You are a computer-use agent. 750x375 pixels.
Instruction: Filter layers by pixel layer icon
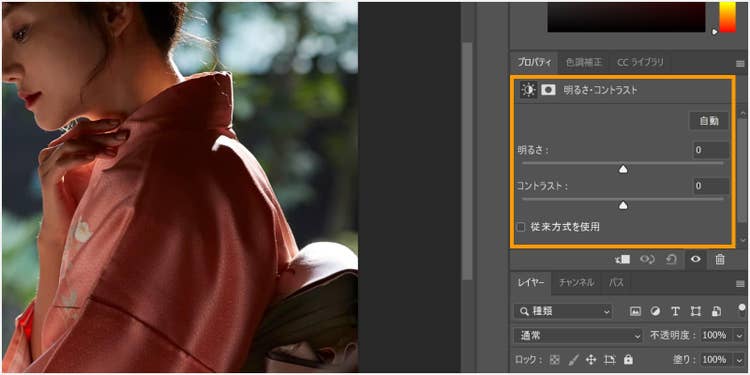pyautogui.click(x=635, y=311)
